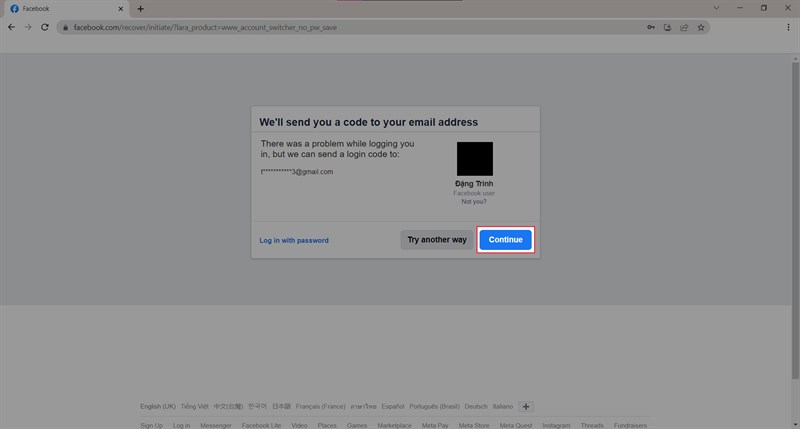Viewport: 800px width, 429px height.
Task: View site info via the lock icon
Action: click(x=65, y=28)
